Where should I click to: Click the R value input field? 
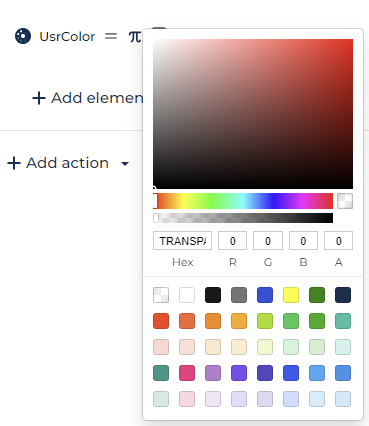pos(233,241)
